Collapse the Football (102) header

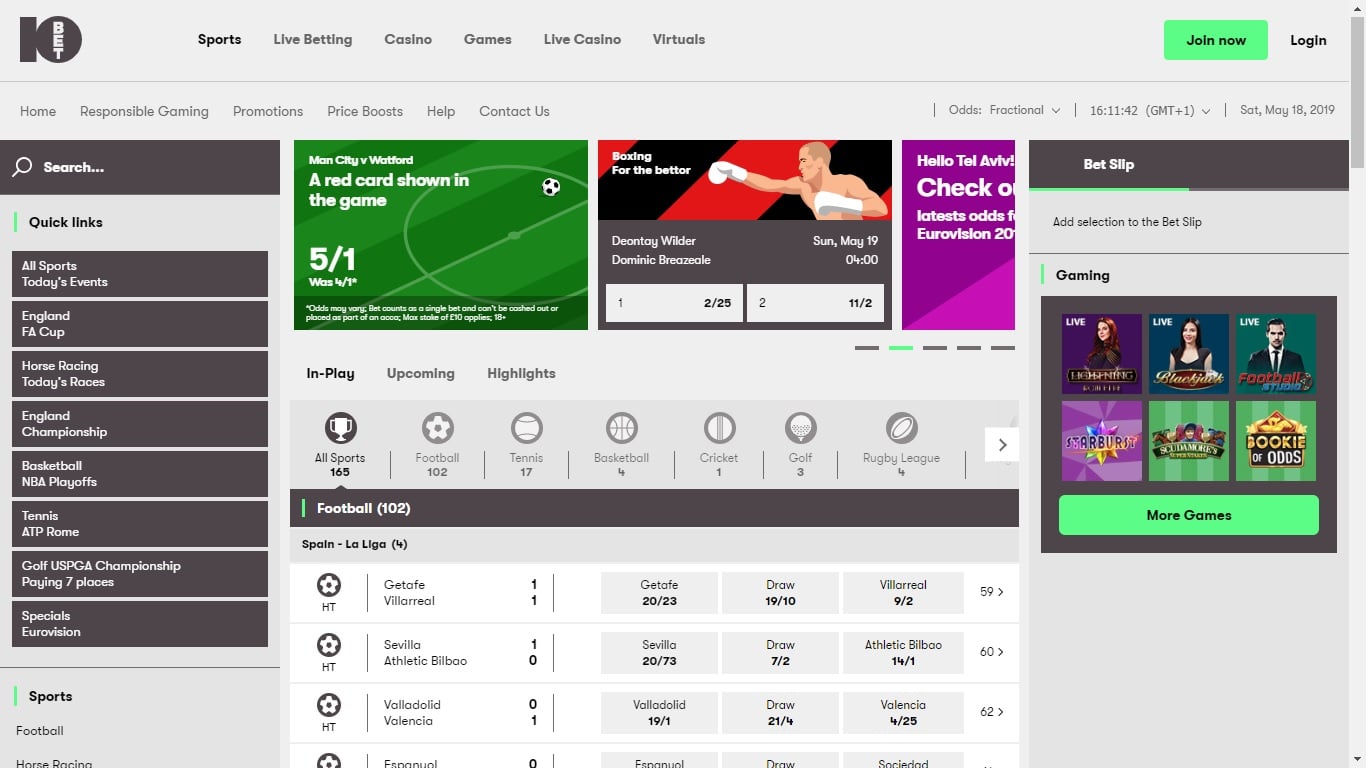click(654, 508)
